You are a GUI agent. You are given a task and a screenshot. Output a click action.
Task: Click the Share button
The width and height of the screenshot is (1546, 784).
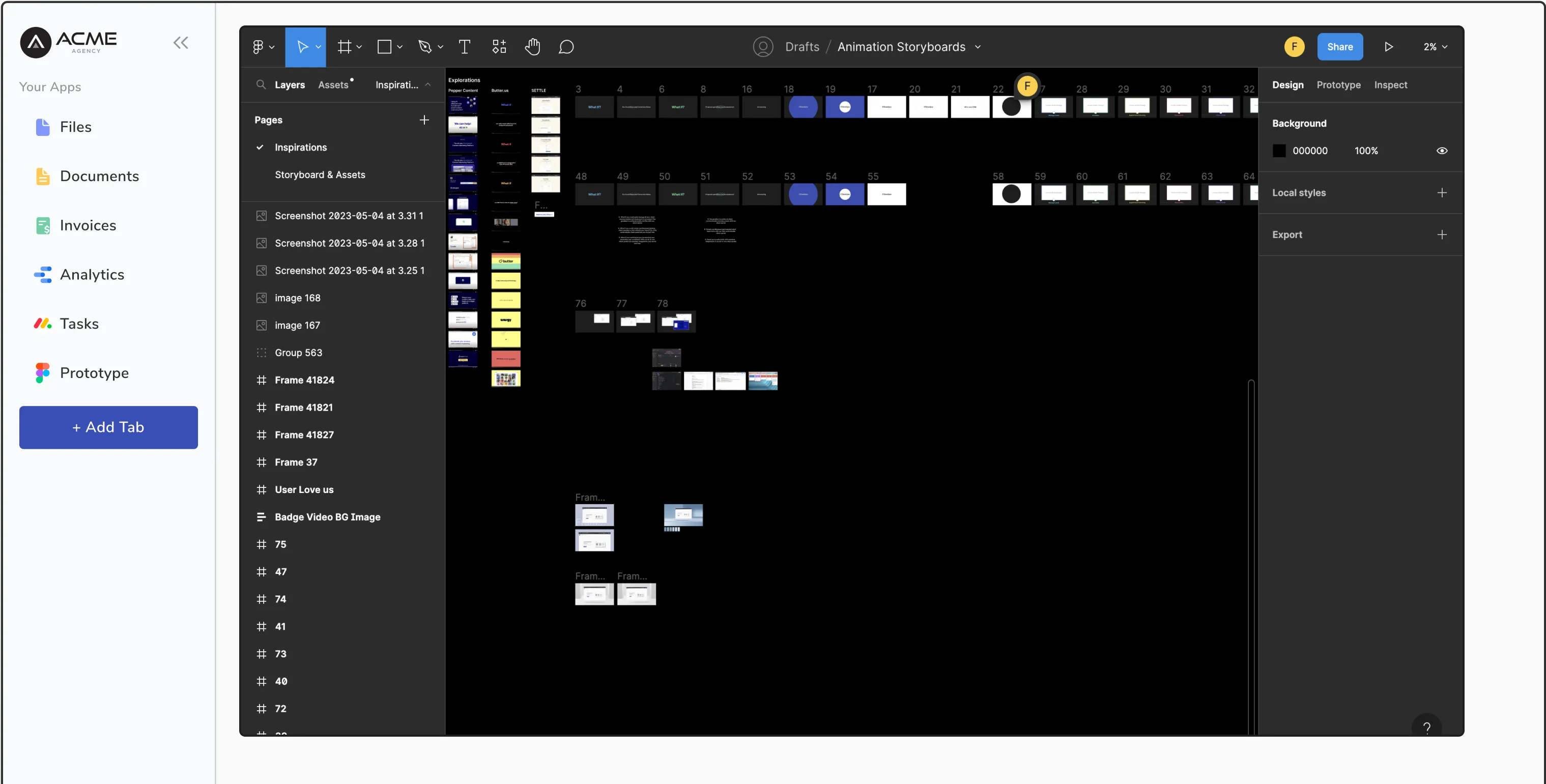[1339, 47]
